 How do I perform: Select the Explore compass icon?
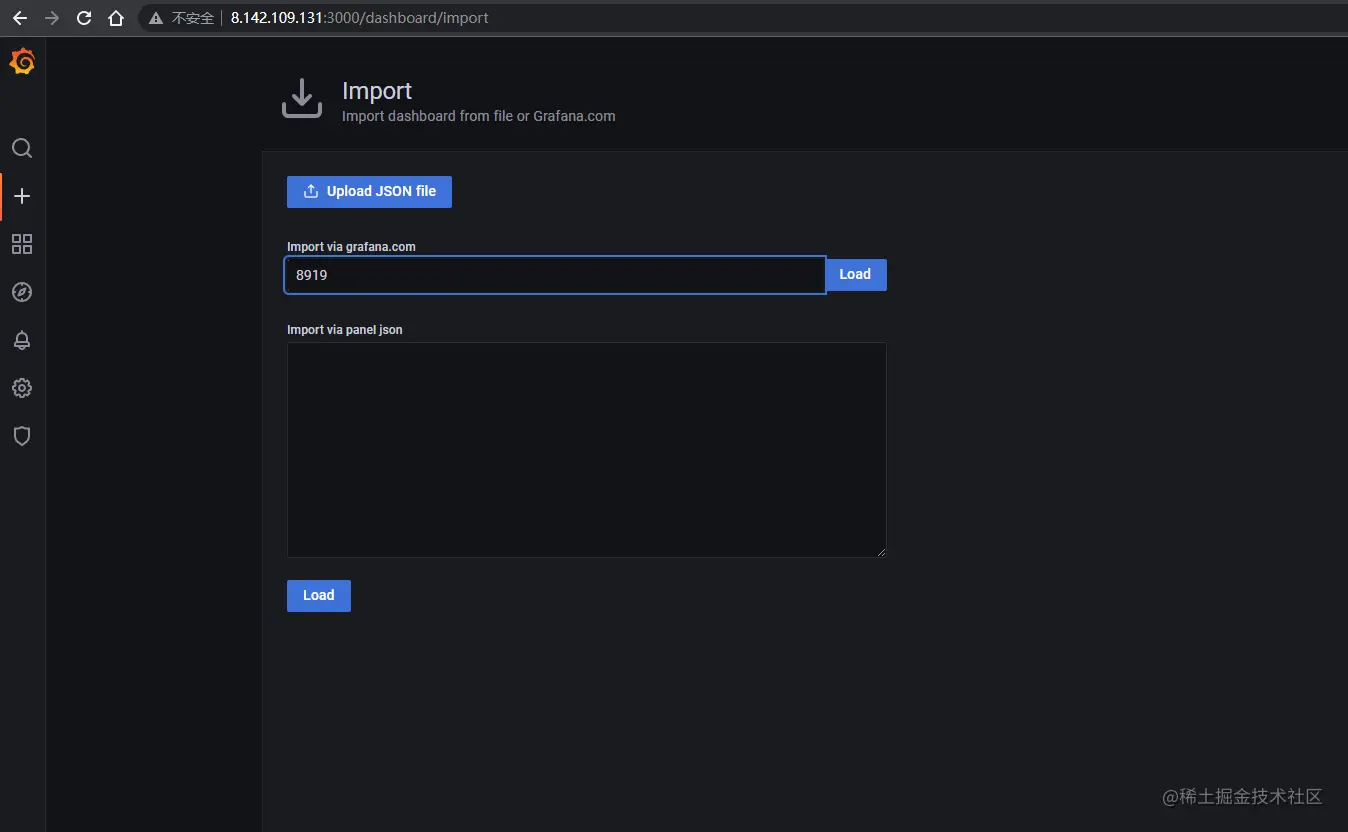click(x=22, y=292)
